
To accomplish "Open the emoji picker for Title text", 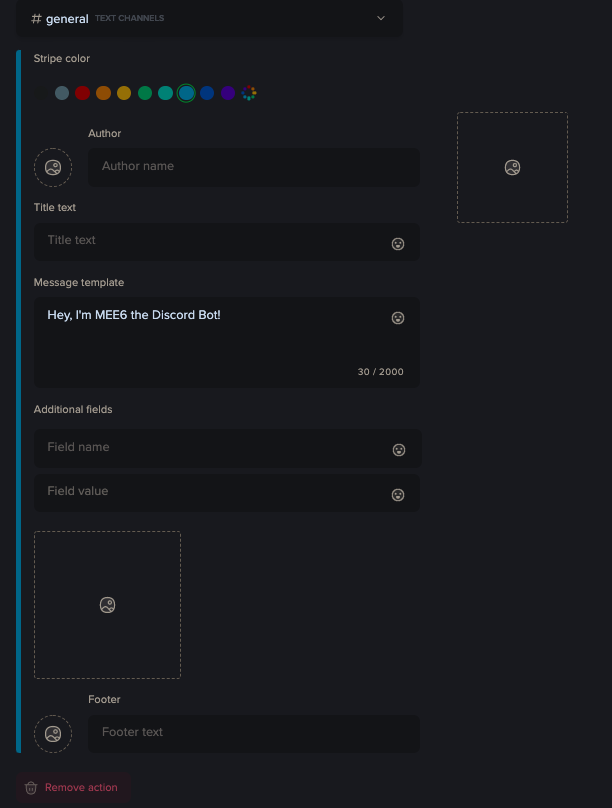I will (x=398, y=243).
